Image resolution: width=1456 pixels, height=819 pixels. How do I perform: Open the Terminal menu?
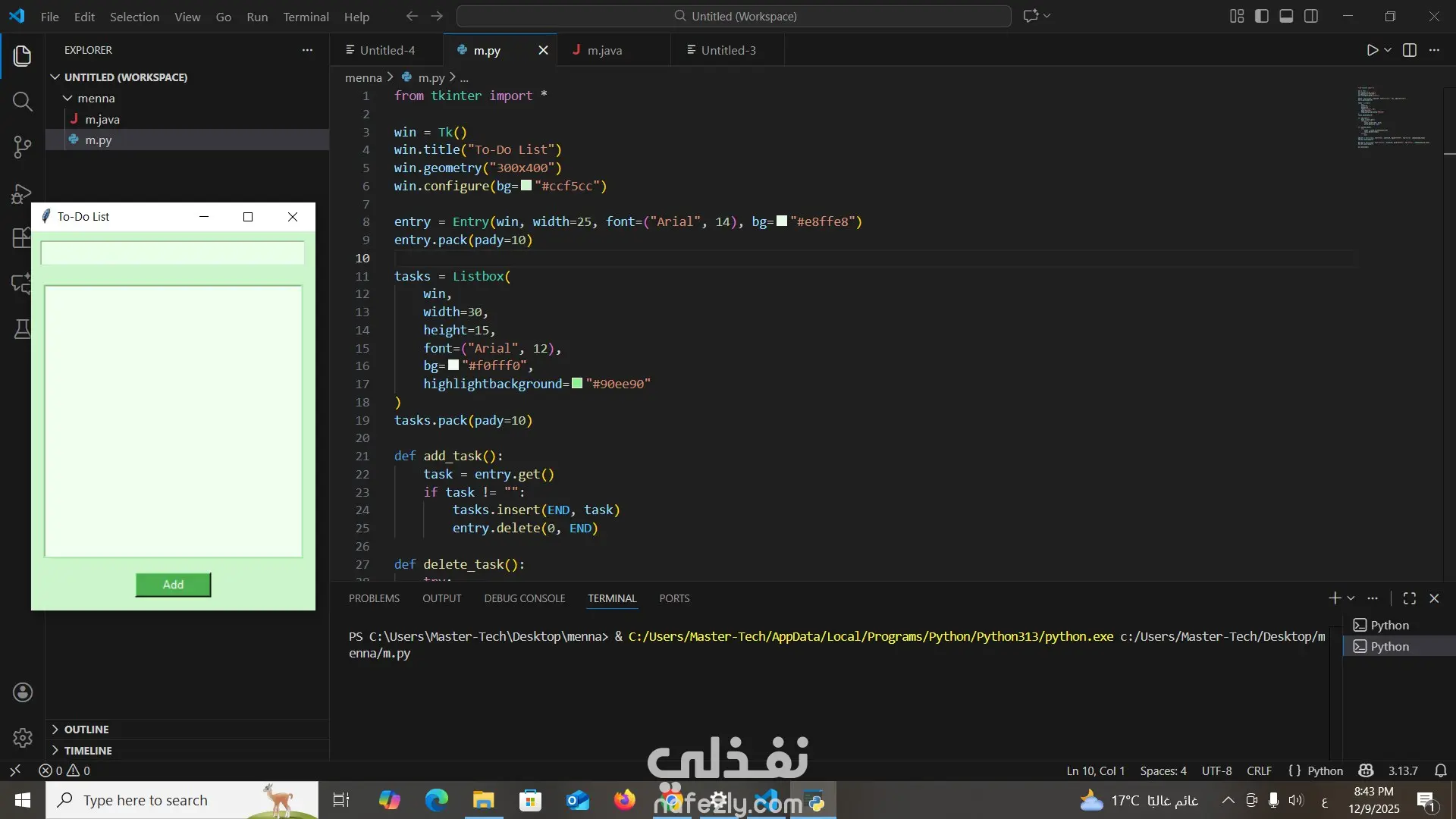click(x=306, y=17)
